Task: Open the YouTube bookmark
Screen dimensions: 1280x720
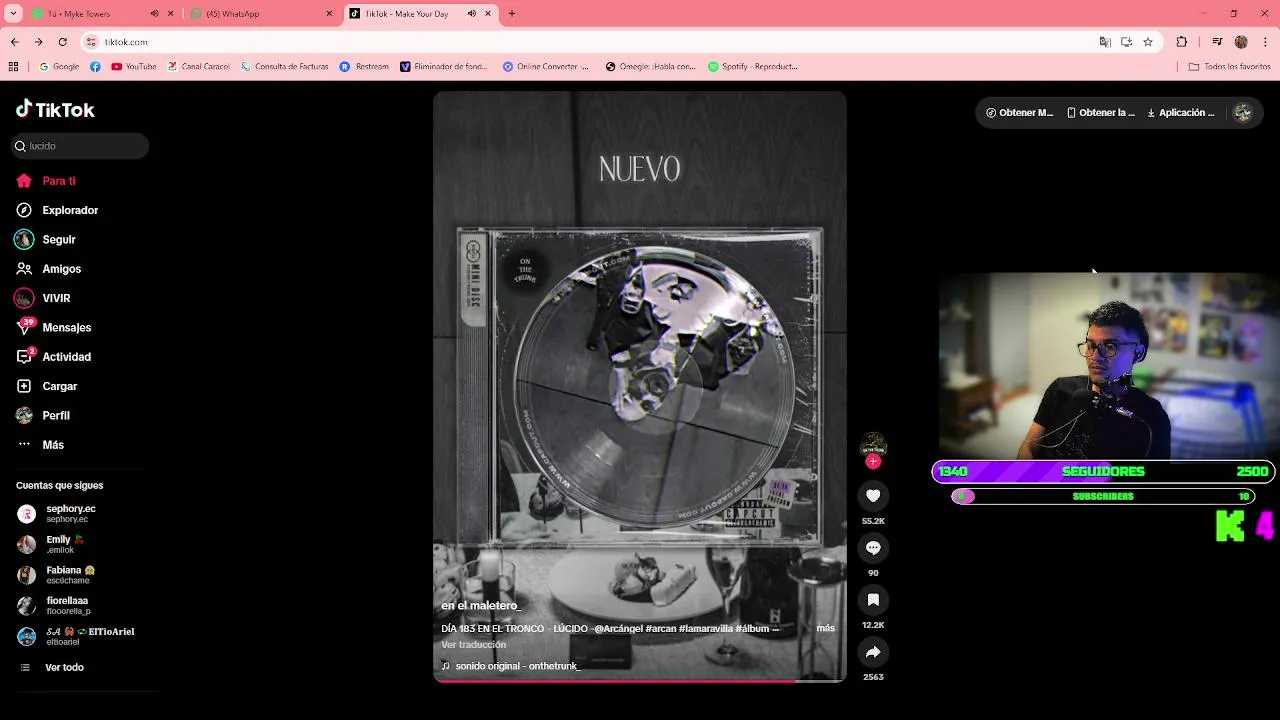Action: coord(134,67)
